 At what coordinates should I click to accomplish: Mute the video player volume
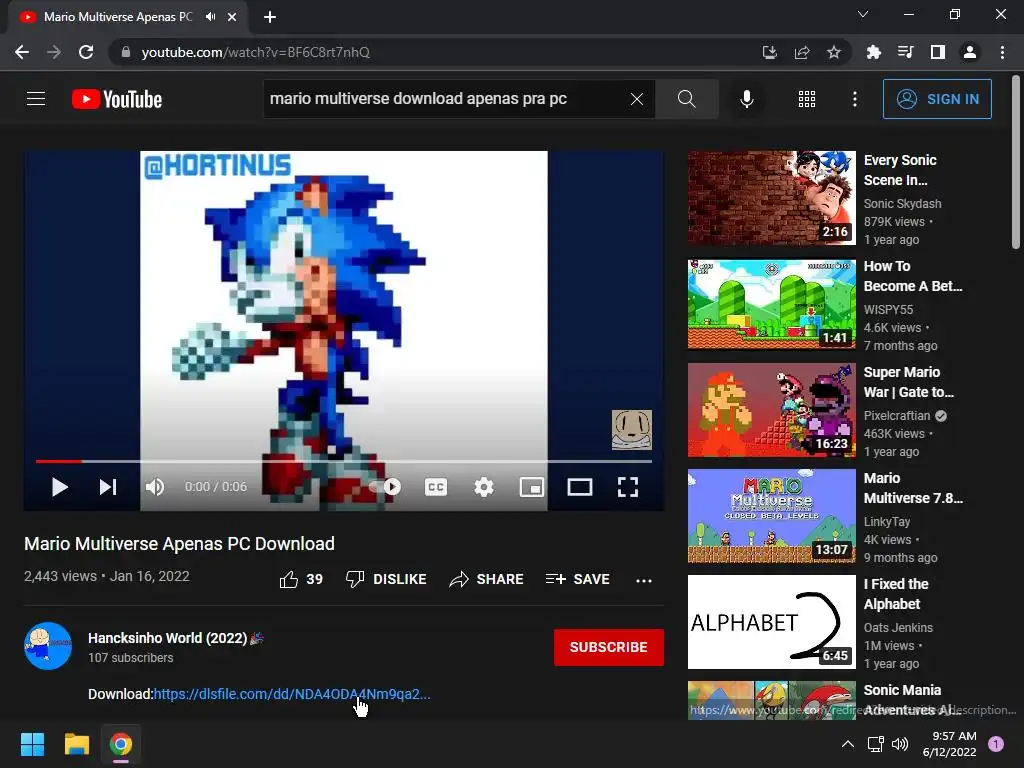(155, 487)
